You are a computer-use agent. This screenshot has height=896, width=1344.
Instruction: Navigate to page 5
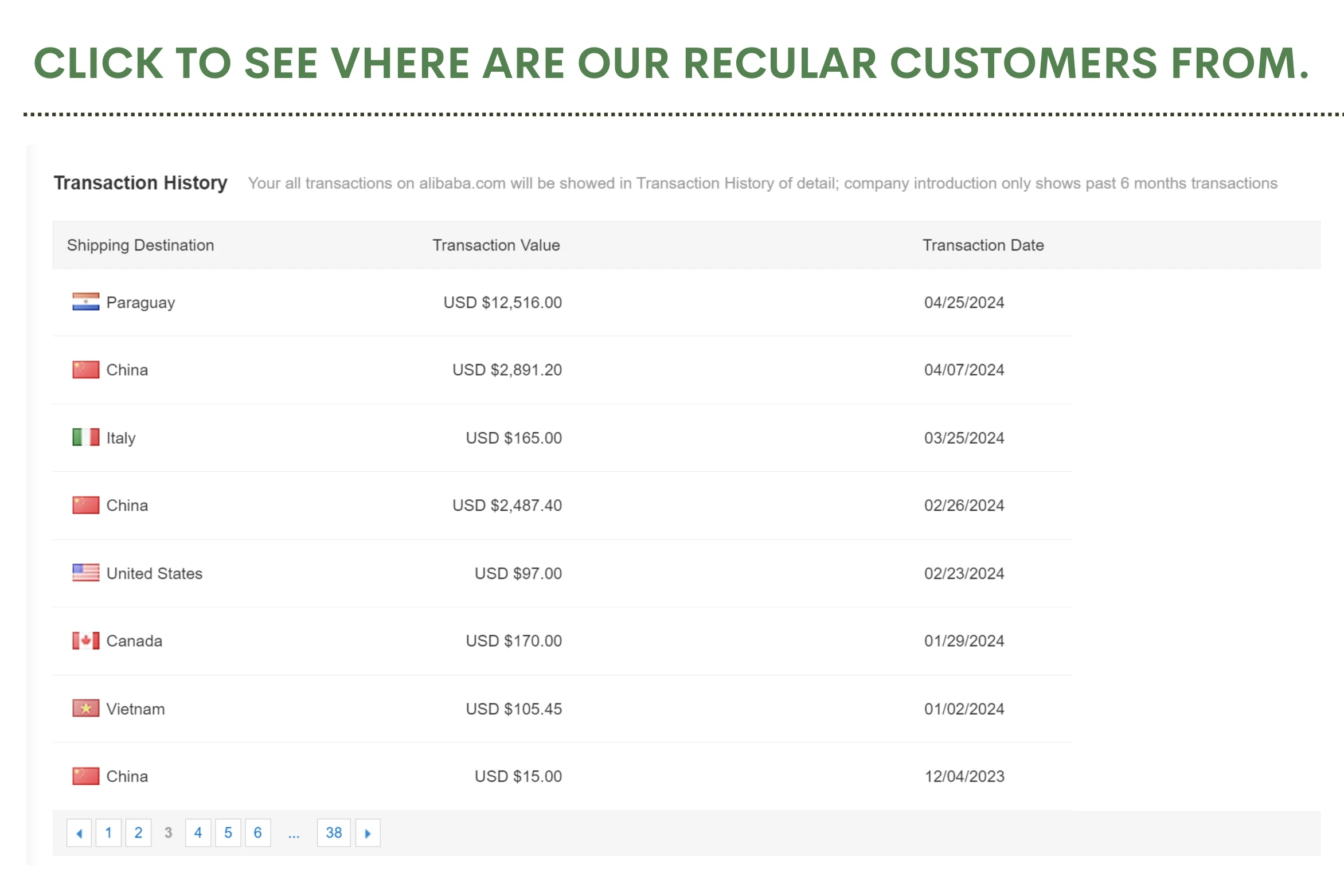point(228,833)
